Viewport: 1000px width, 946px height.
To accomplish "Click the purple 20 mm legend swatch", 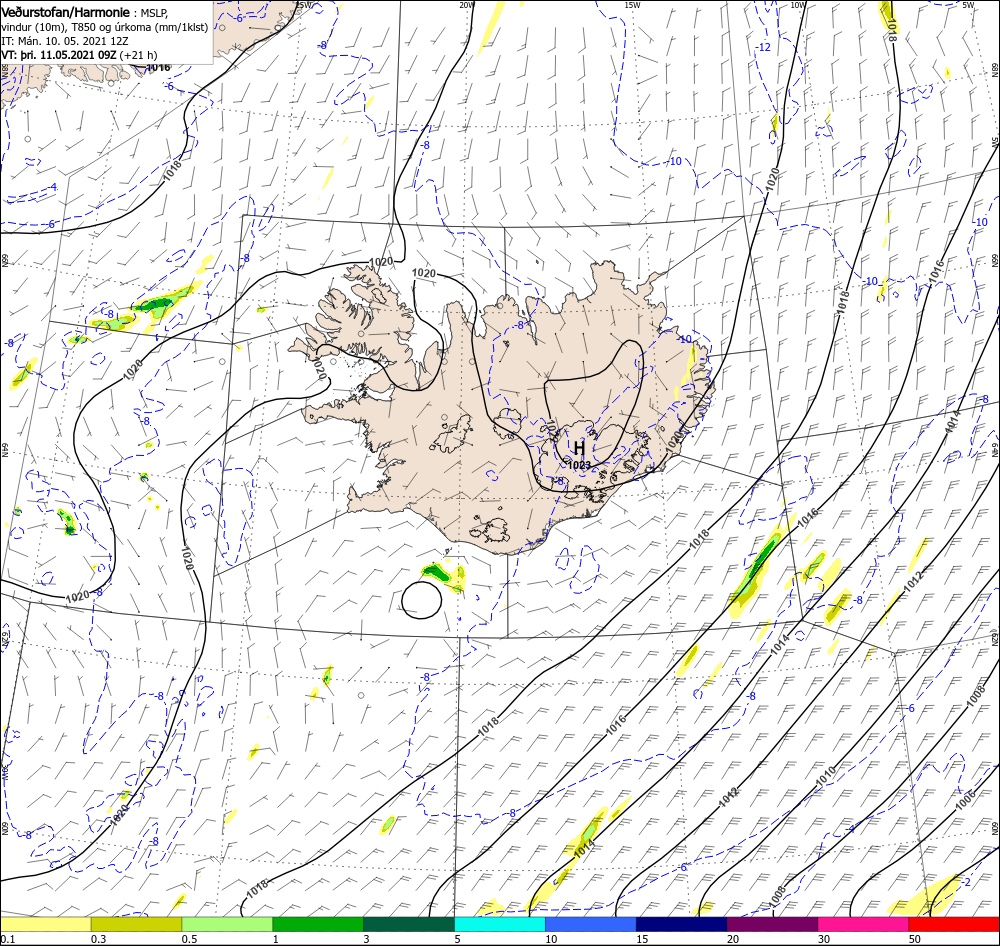I will (772, 924).
